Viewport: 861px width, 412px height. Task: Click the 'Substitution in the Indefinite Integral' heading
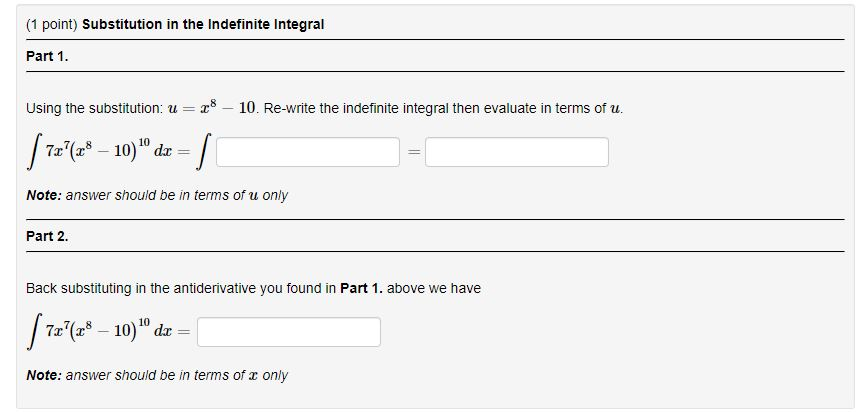pyautogui.click(x=203, y=25)
